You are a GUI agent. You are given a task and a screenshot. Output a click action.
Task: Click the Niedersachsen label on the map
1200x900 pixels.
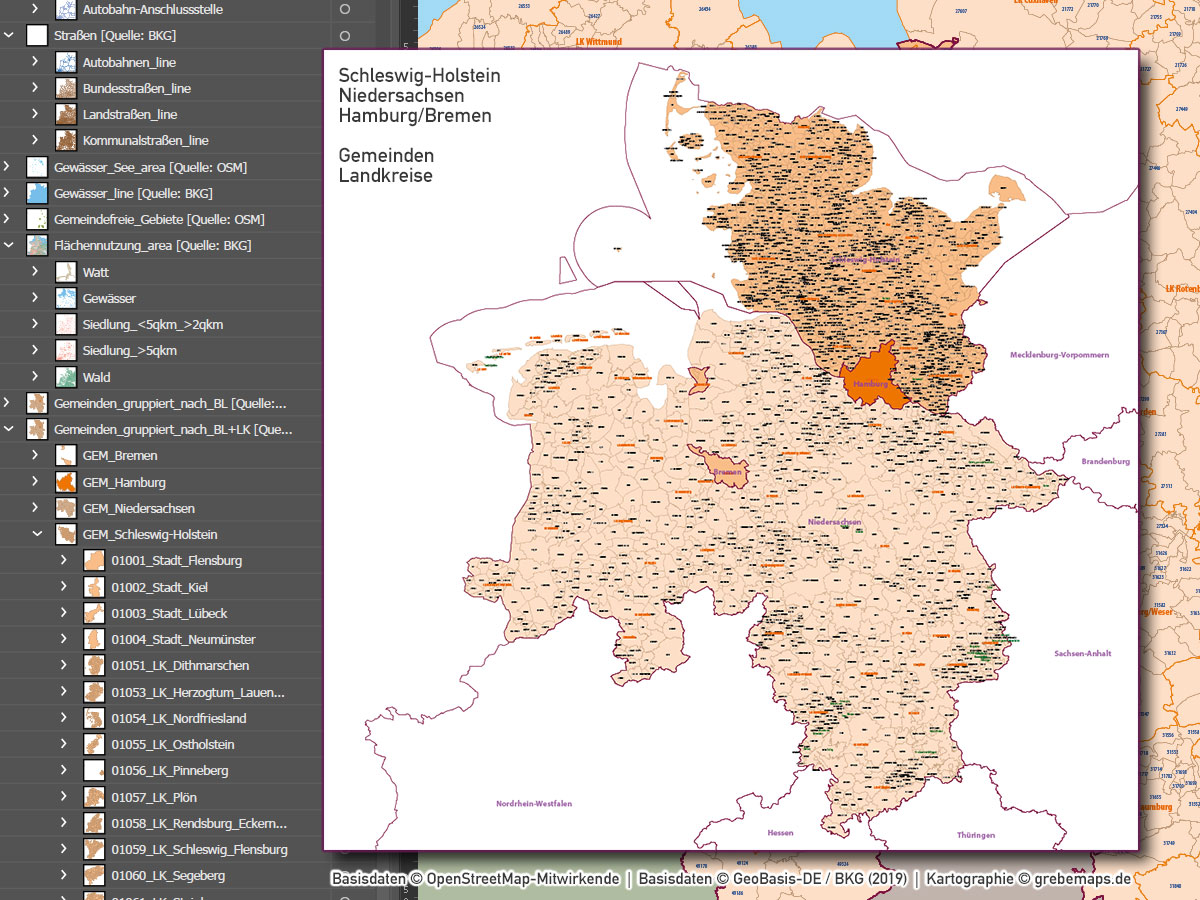tap(834, 522)
